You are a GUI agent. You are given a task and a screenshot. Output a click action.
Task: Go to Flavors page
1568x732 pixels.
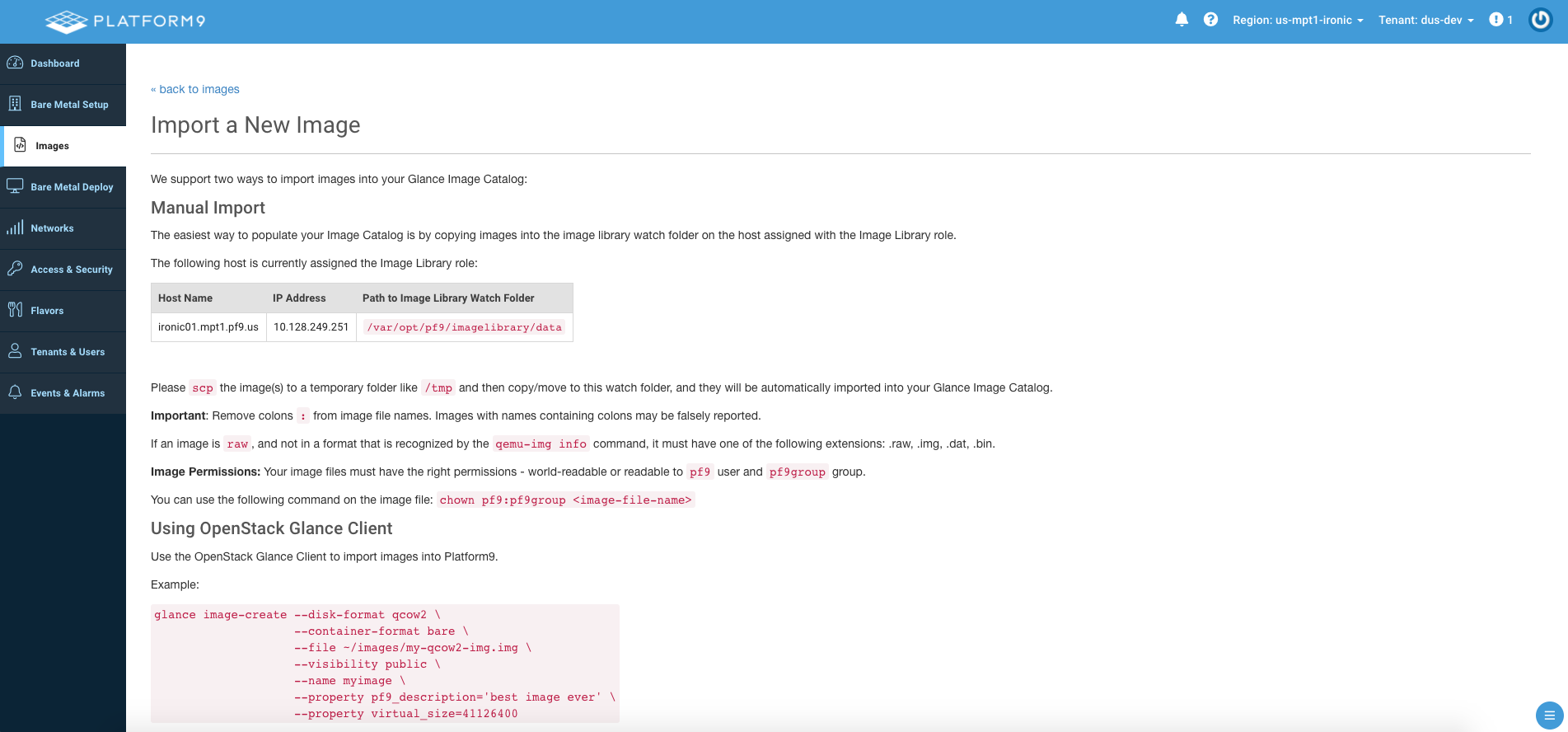point(63,311)
